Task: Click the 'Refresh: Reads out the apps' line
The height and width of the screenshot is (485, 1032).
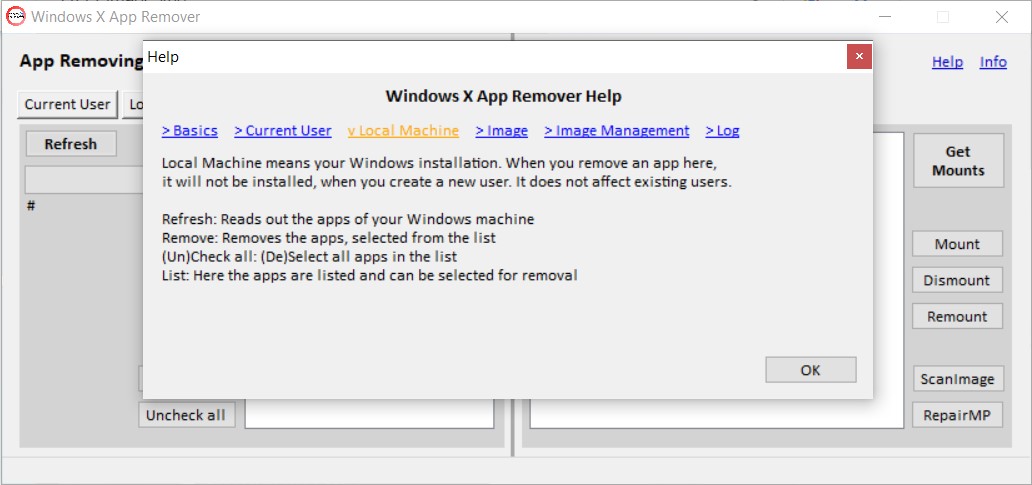Action: pos(348,219)
